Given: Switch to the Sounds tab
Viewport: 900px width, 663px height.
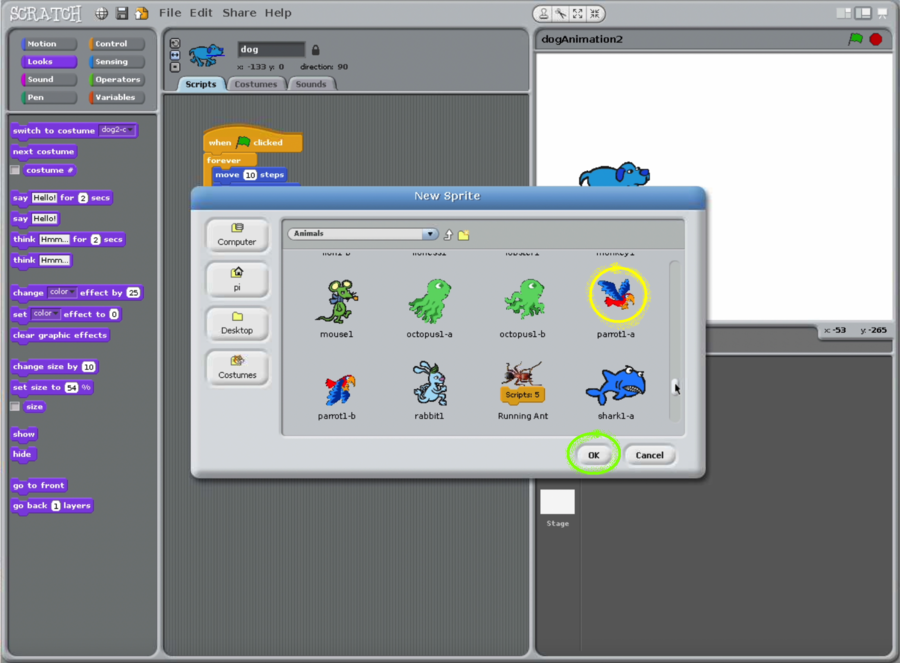Looking at the screenshot, I should coord(310,84).
